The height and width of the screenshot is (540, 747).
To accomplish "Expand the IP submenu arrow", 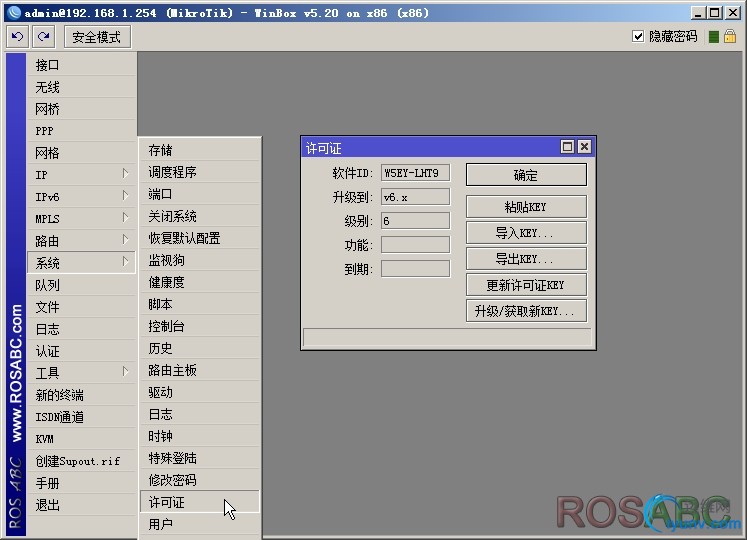I will 125,174.
